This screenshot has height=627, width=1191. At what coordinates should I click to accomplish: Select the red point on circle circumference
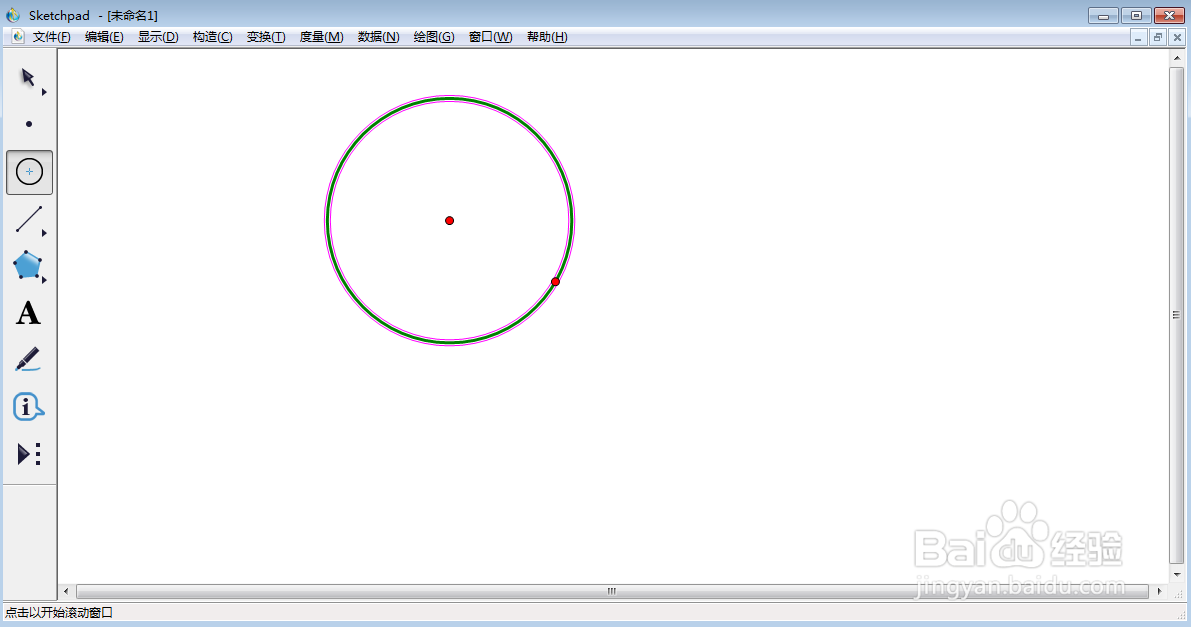pos(555,282)
